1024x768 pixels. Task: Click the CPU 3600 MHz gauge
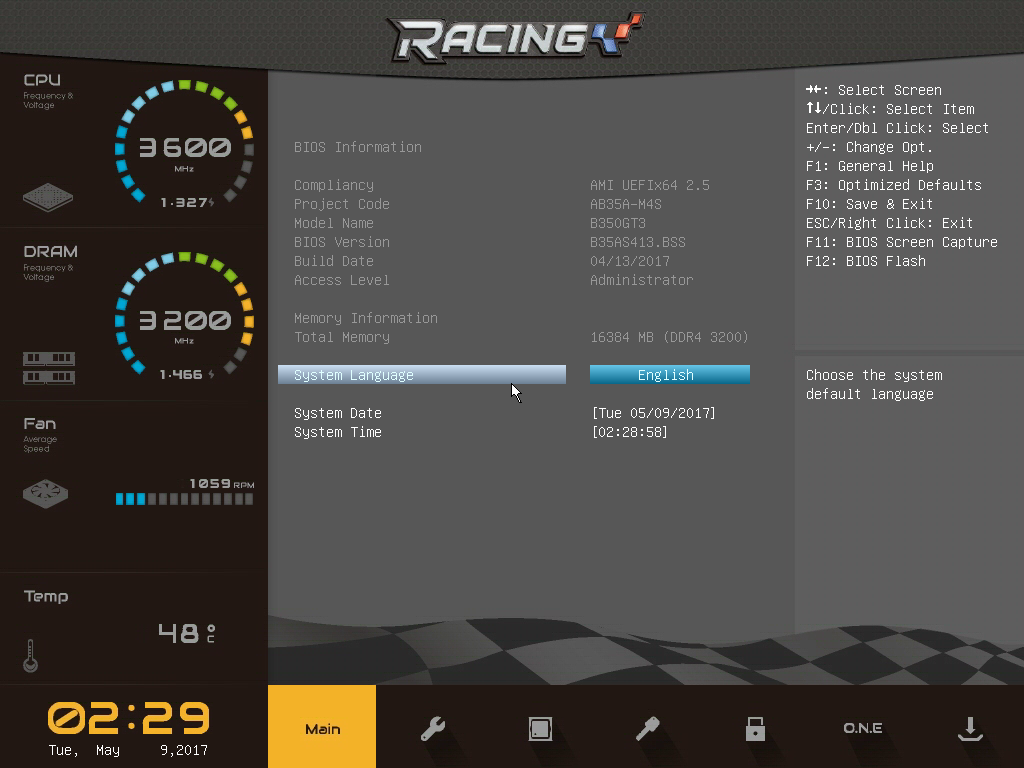tap(183, 148)
